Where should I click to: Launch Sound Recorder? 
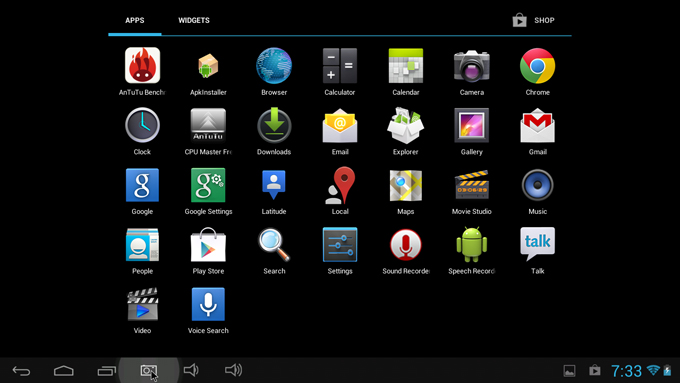point(405,244)
